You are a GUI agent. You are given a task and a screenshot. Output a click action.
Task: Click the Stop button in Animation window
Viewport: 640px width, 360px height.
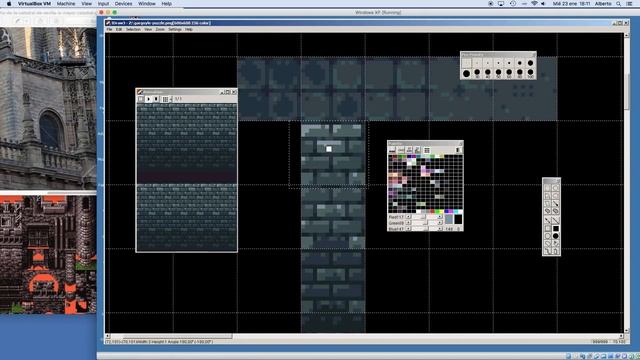tap(156, 99)
